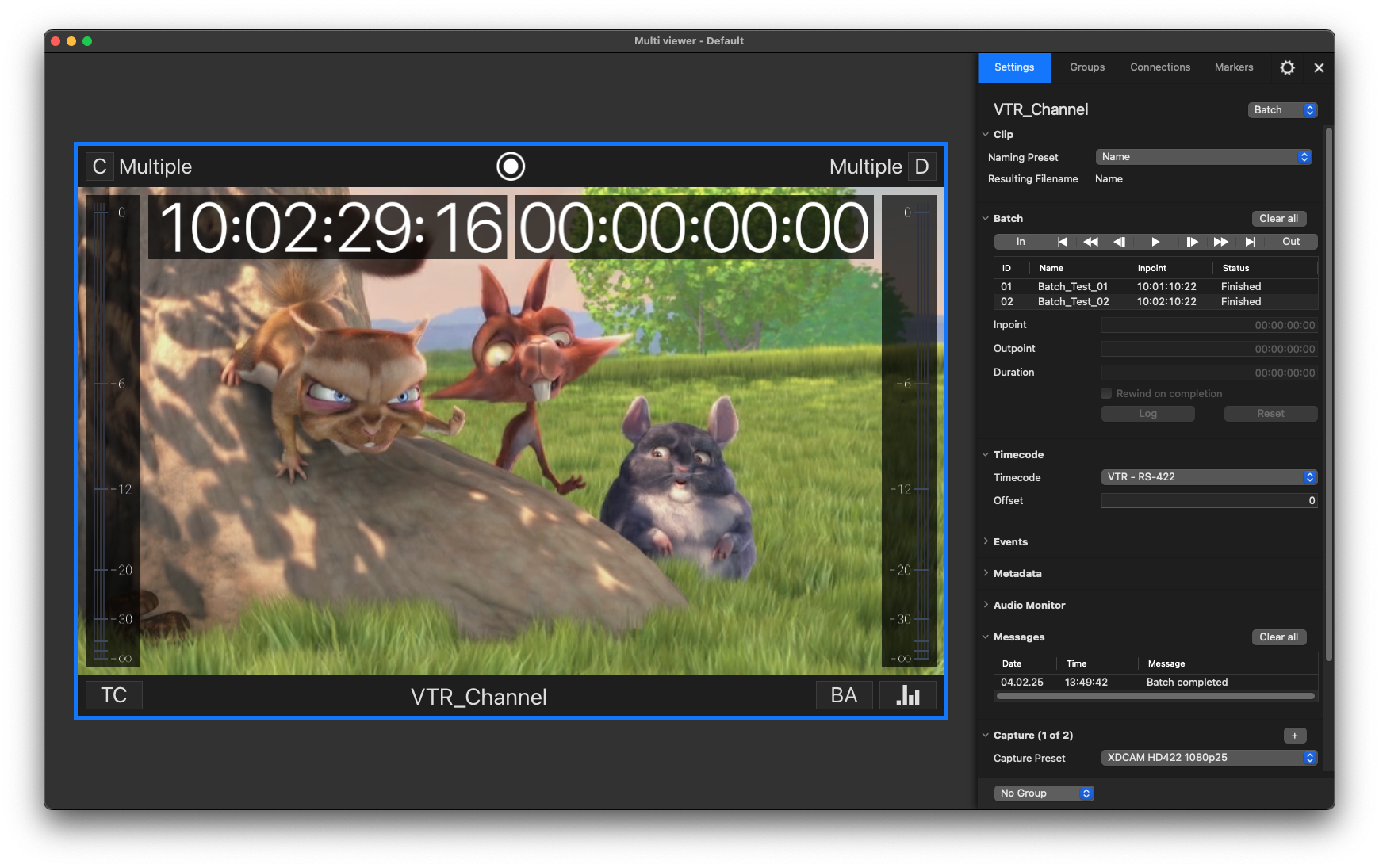Expand the Metadata section
1379x868 pixels.
point(986,574)
